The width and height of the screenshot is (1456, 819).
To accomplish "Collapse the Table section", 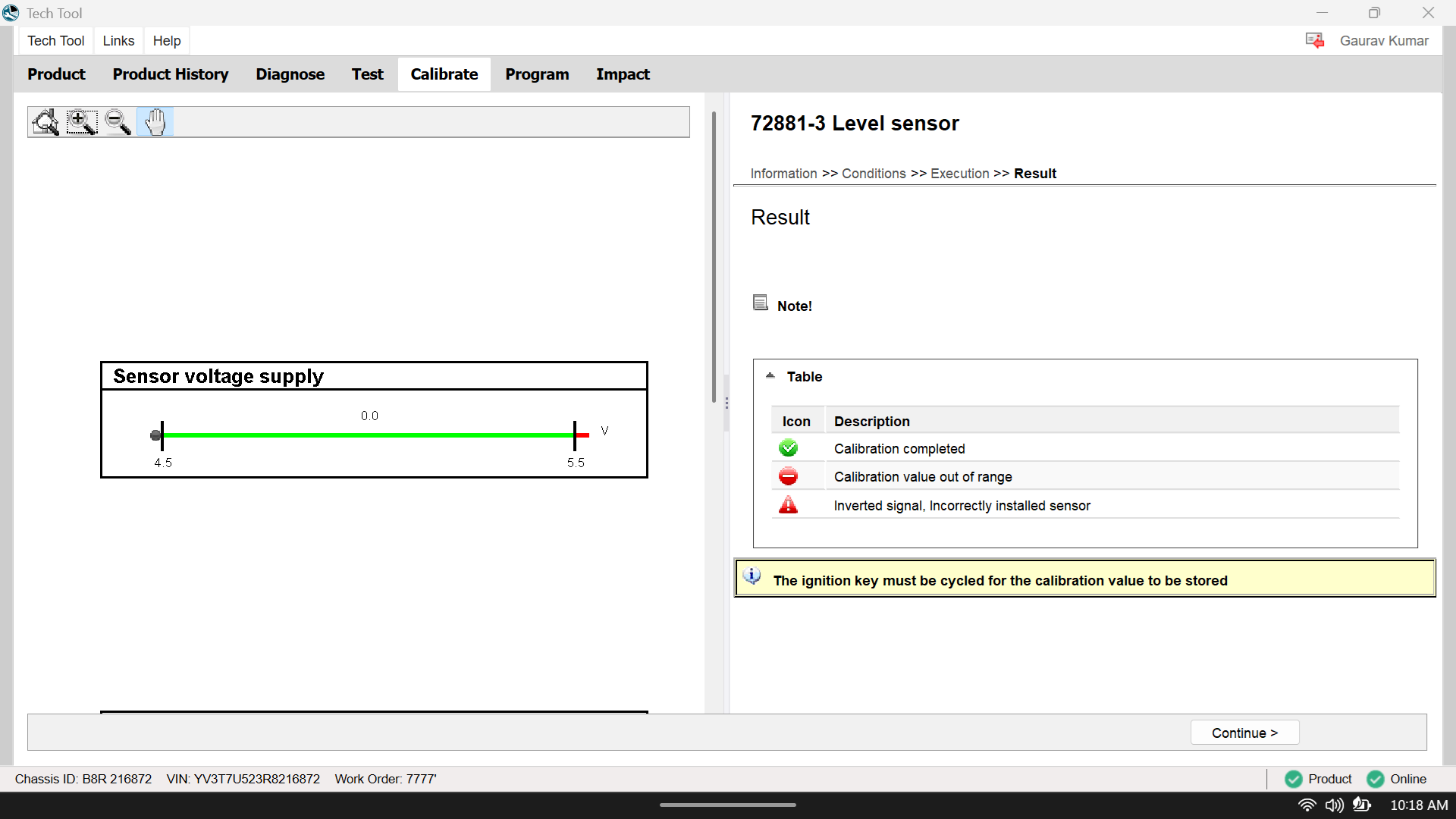I will [x=770, y=375].
